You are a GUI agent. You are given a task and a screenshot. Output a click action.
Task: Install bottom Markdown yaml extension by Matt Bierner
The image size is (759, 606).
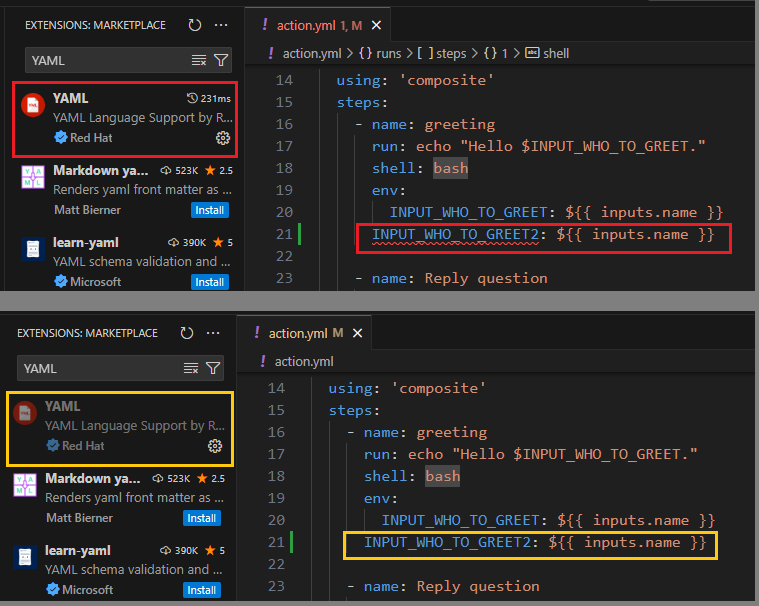pyautogui.click(x=202, y=518)
